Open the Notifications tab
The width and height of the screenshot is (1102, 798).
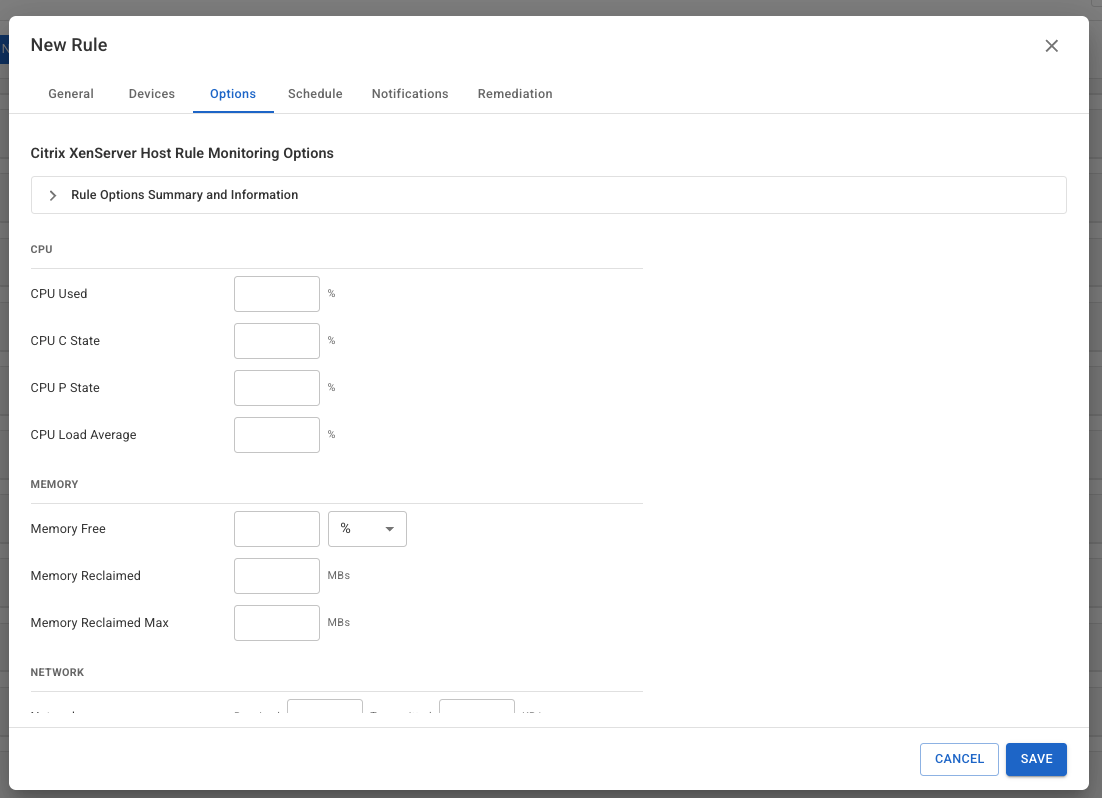click(x=410, y=94)
